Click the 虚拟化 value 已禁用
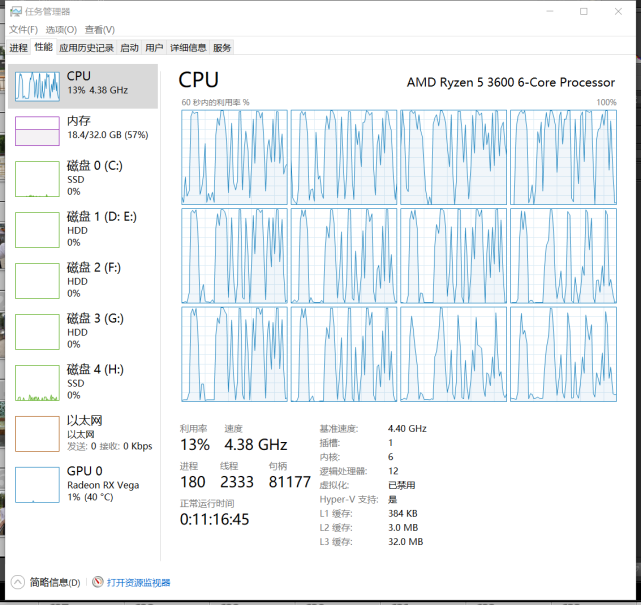Viewport: 641px width, 605px height. tap(401, 485)
